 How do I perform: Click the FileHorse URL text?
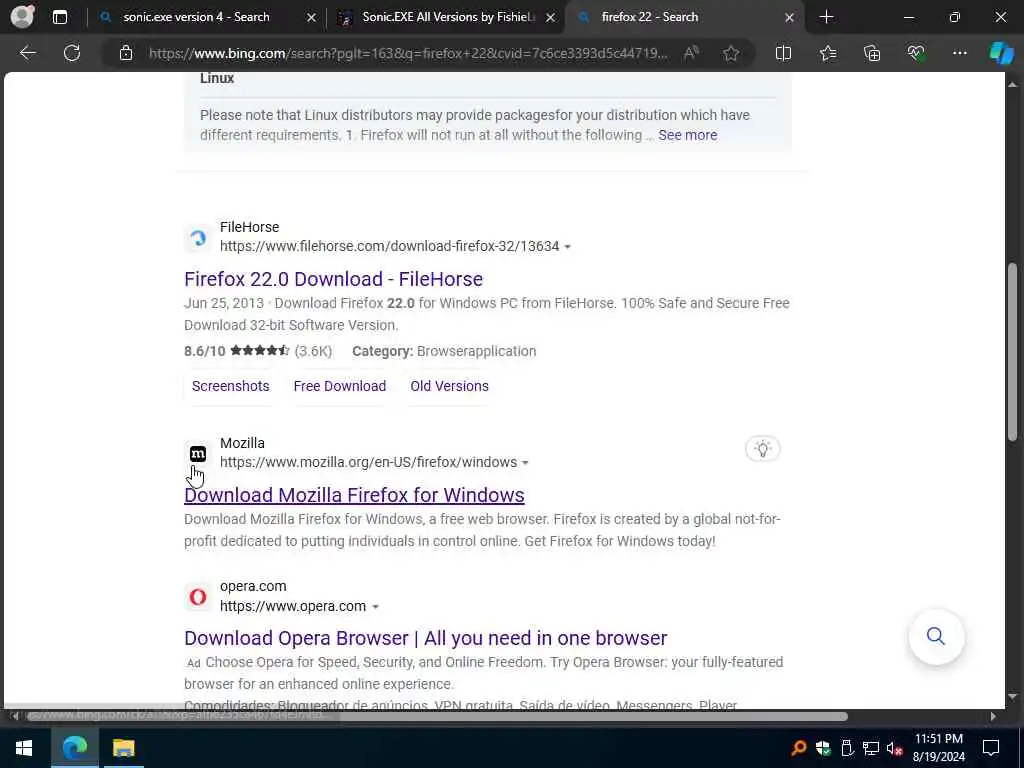click(x=389, y=246)
